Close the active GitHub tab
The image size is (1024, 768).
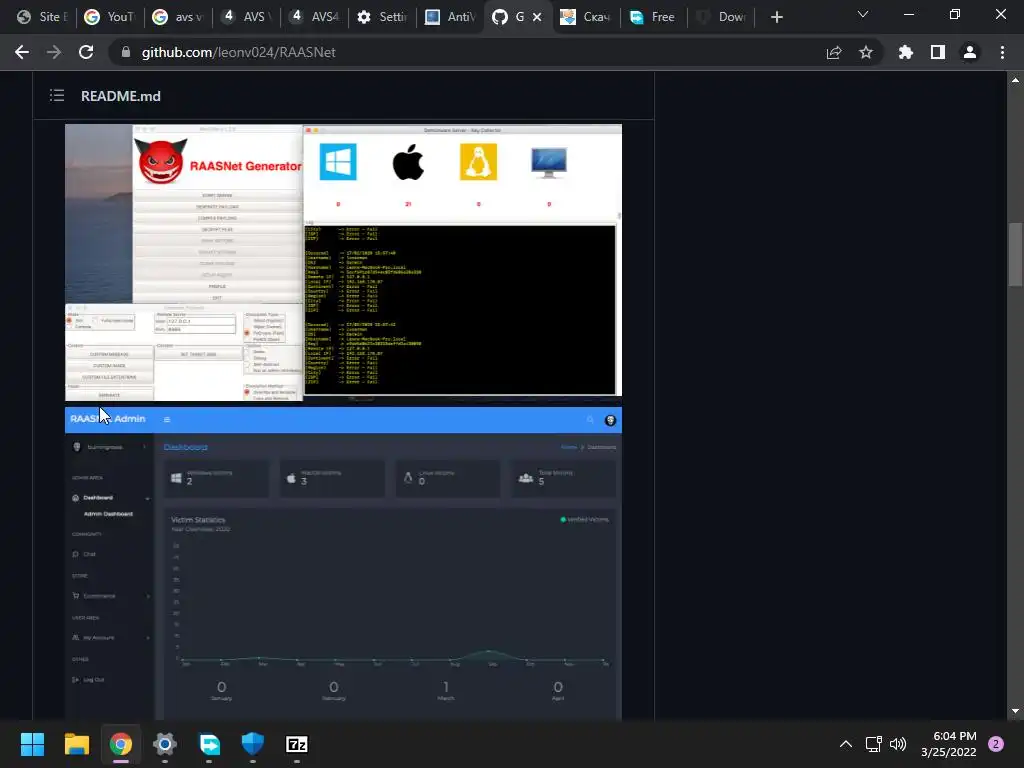(x=537, y=17)
